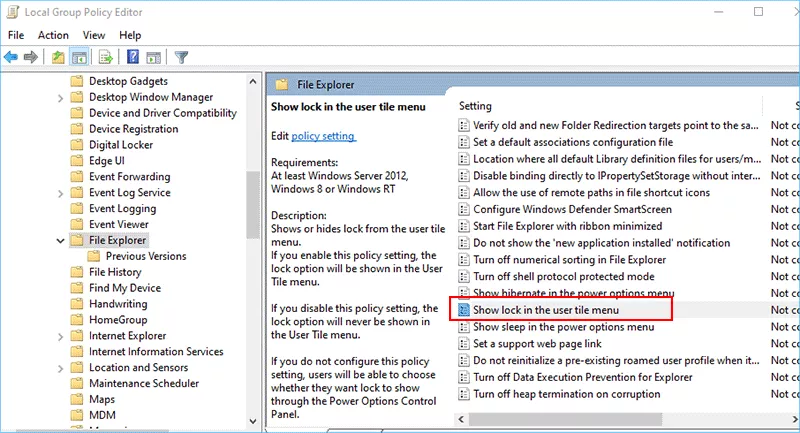Click the blue Back arrow in toolbar

[12, 57]
